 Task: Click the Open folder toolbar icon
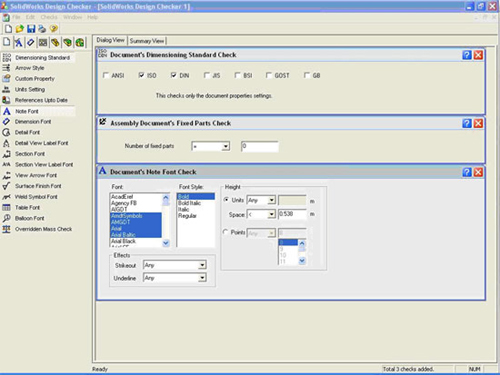point(20,29)
